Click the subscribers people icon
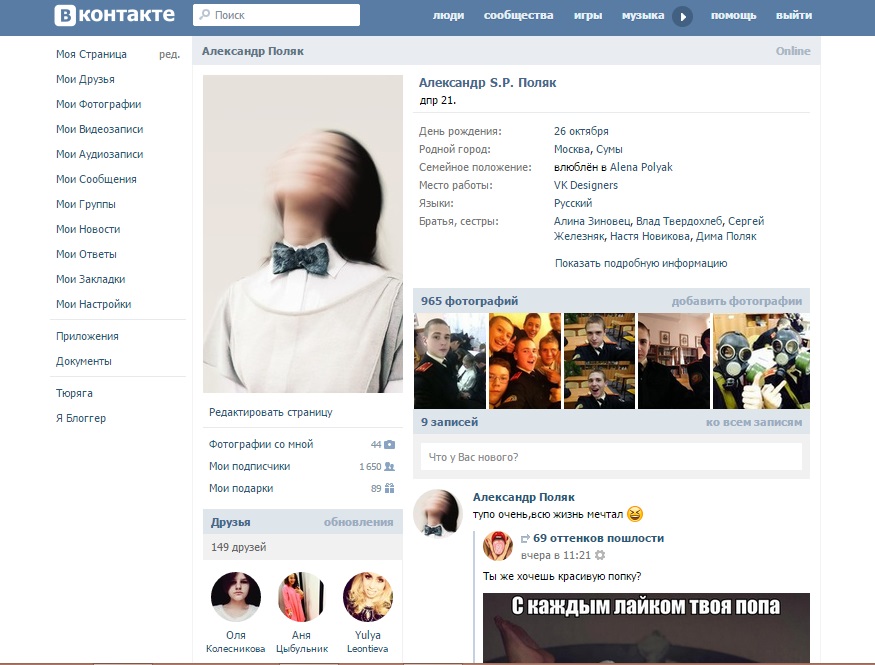The image size is (875, 665). coord(390,466)
